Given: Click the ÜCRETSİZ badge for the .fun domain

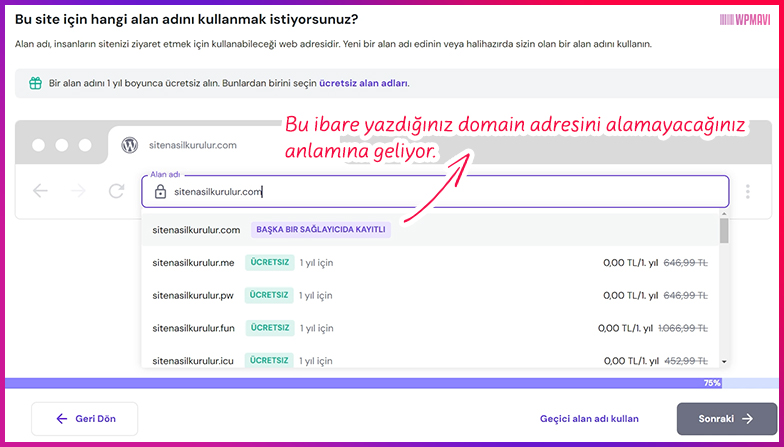Looking at the screenshot, I should pos(270,328).
